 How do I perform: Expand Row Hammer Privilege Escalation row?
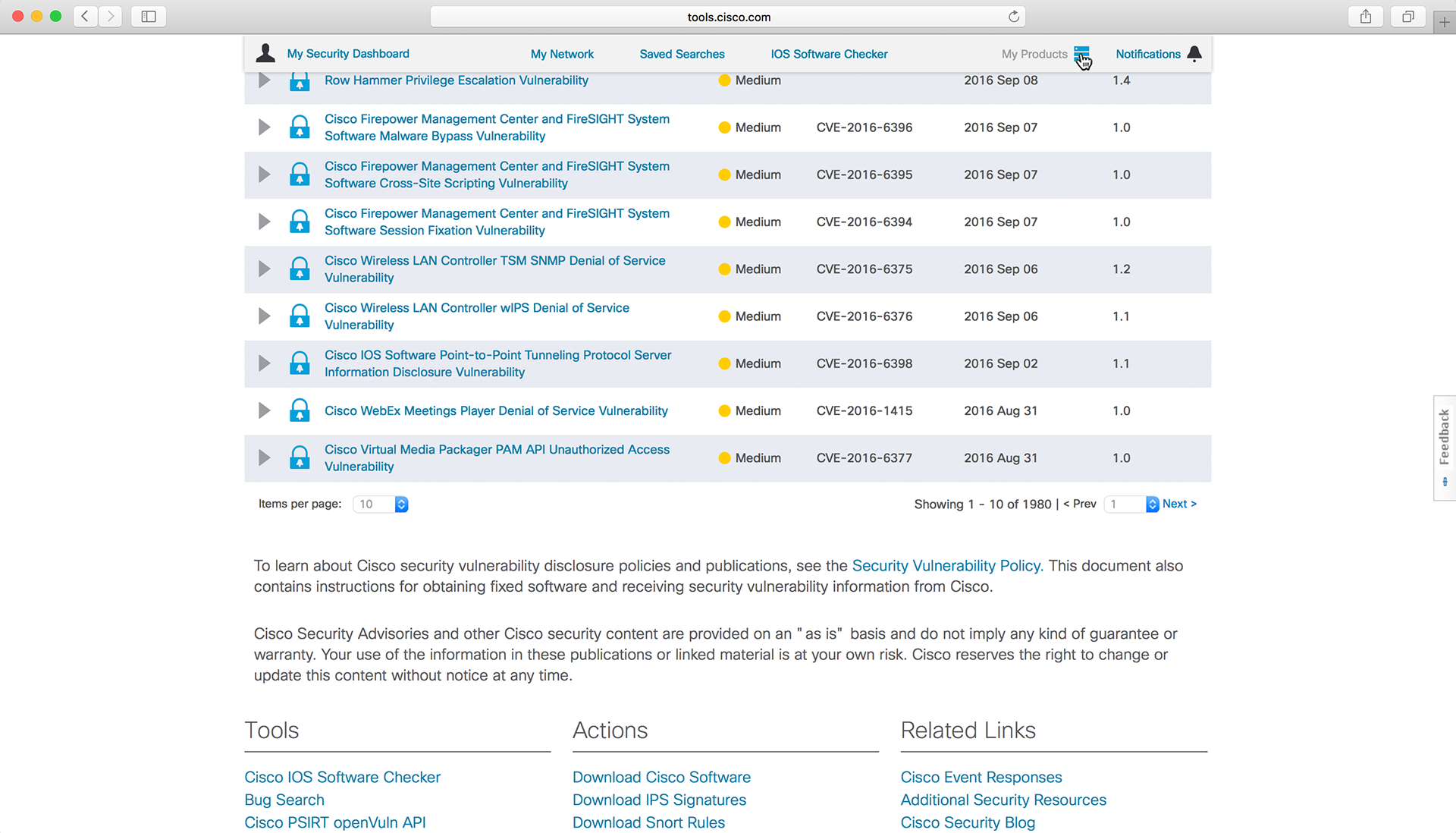click(x=264, y=80)
